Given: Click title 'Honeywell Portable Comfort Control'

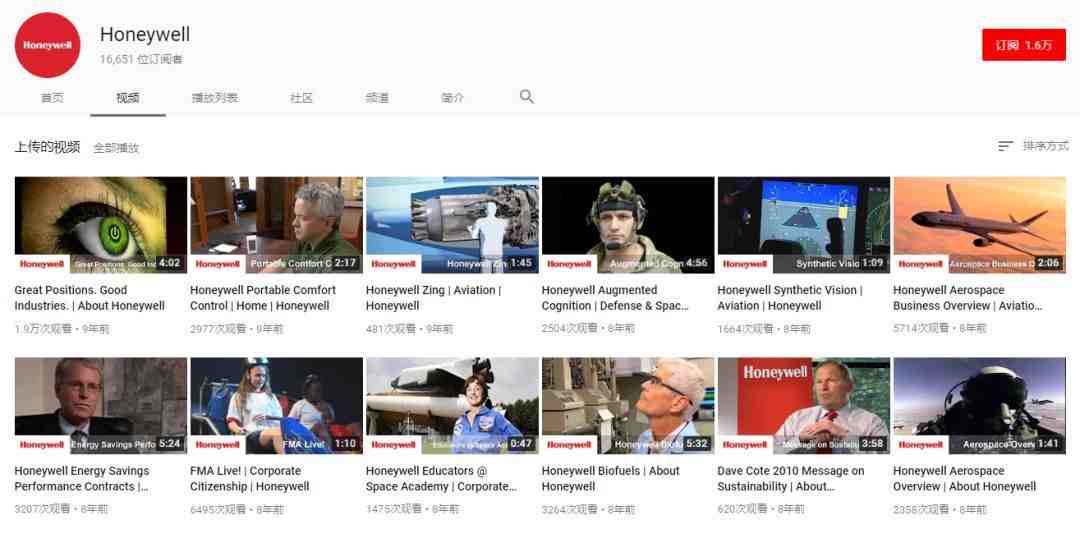Looking at the screenshot, I should [x=263, y=298].
